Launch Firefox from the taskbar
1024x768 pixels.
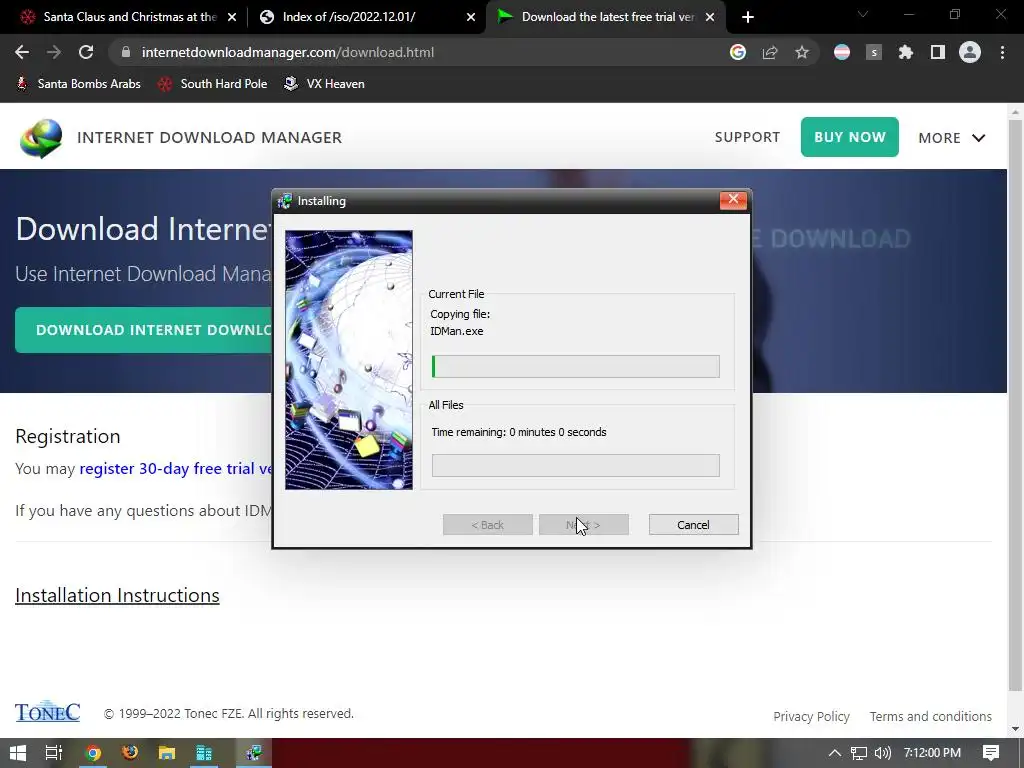coord(130,753)
